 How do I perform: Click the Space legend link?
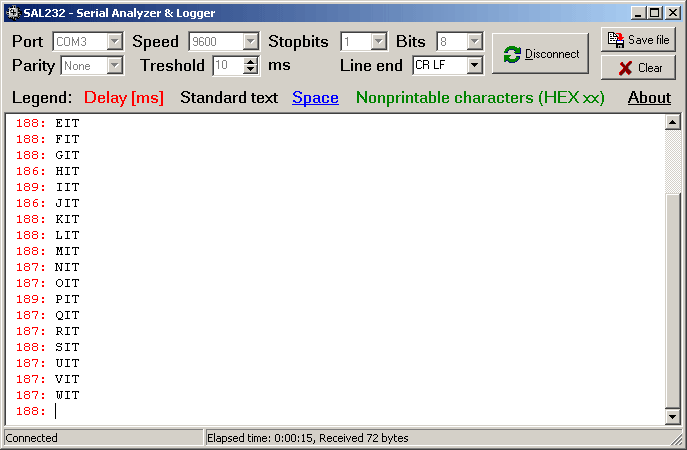click(x=315, y=98)
